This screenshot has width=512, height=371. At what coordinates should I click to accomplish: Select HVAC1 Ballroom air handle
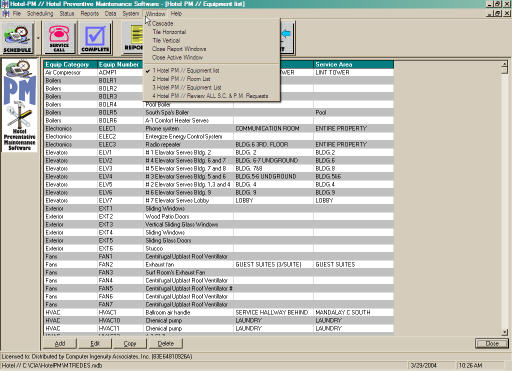pos(219,312)
